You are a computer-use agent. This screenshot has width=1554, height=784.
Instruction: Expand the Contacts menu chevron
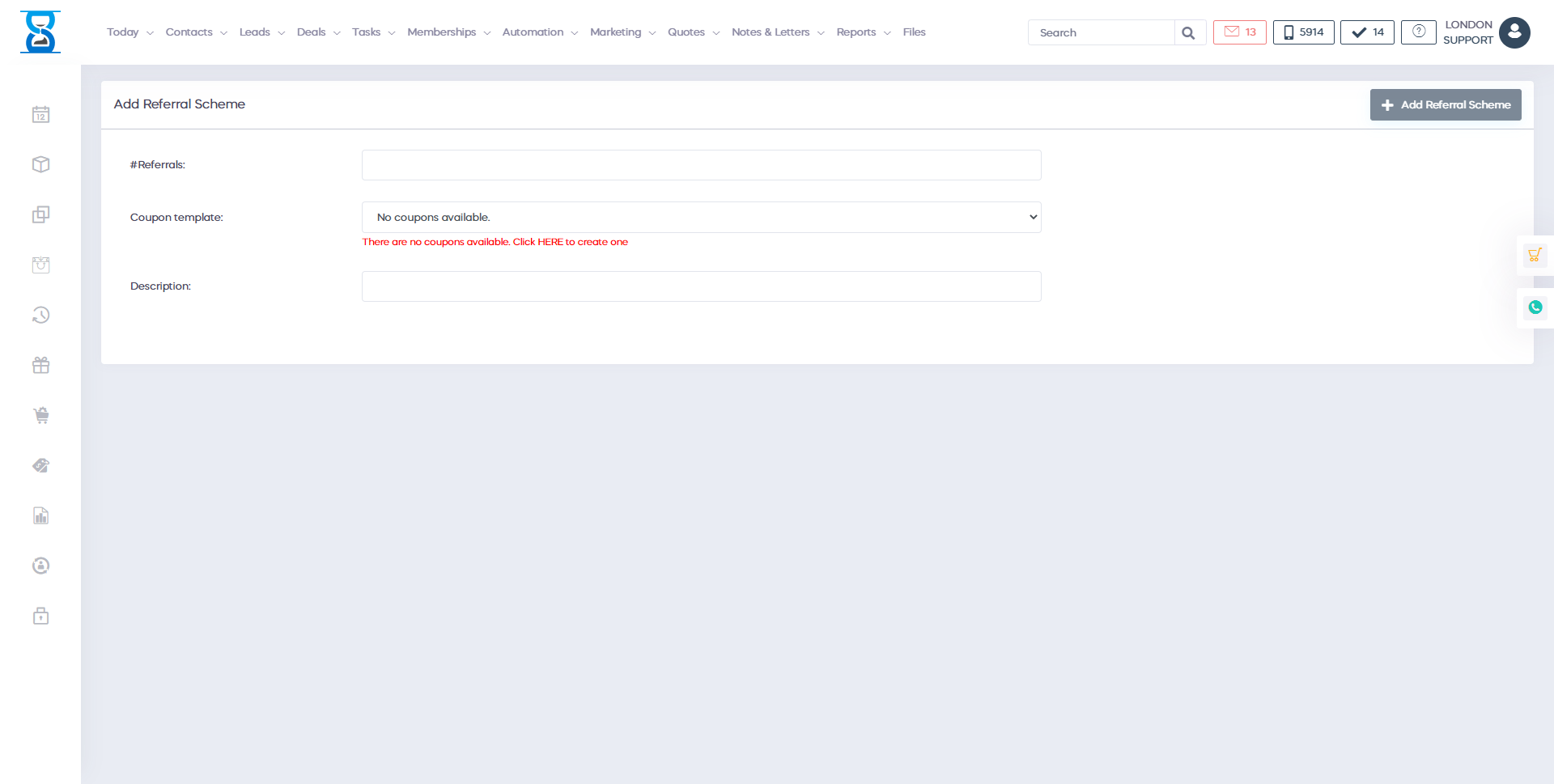(x=224, y=32)
